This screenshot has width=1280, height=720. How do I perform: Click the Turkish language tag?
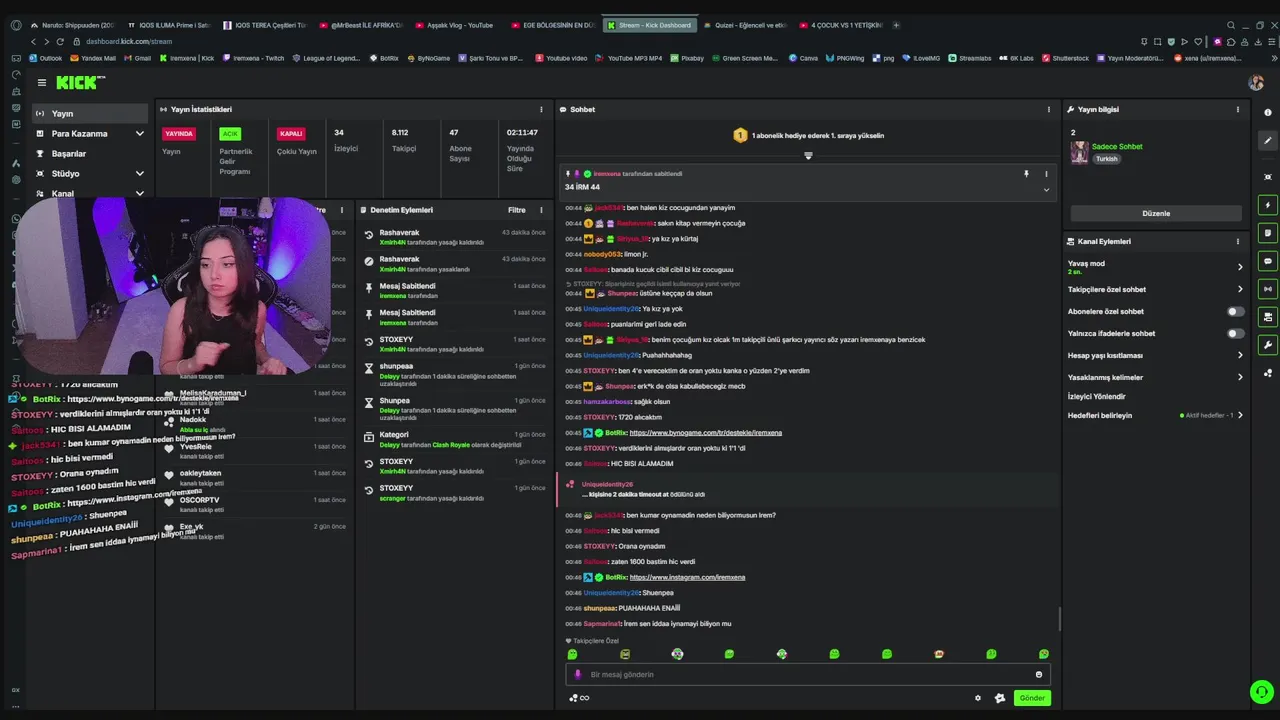[x=1106, y=159]
